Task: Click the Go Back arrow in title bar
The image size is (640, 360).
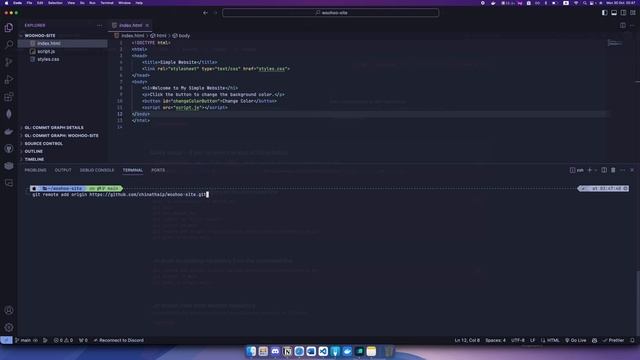Action: [x=205, y=13]
